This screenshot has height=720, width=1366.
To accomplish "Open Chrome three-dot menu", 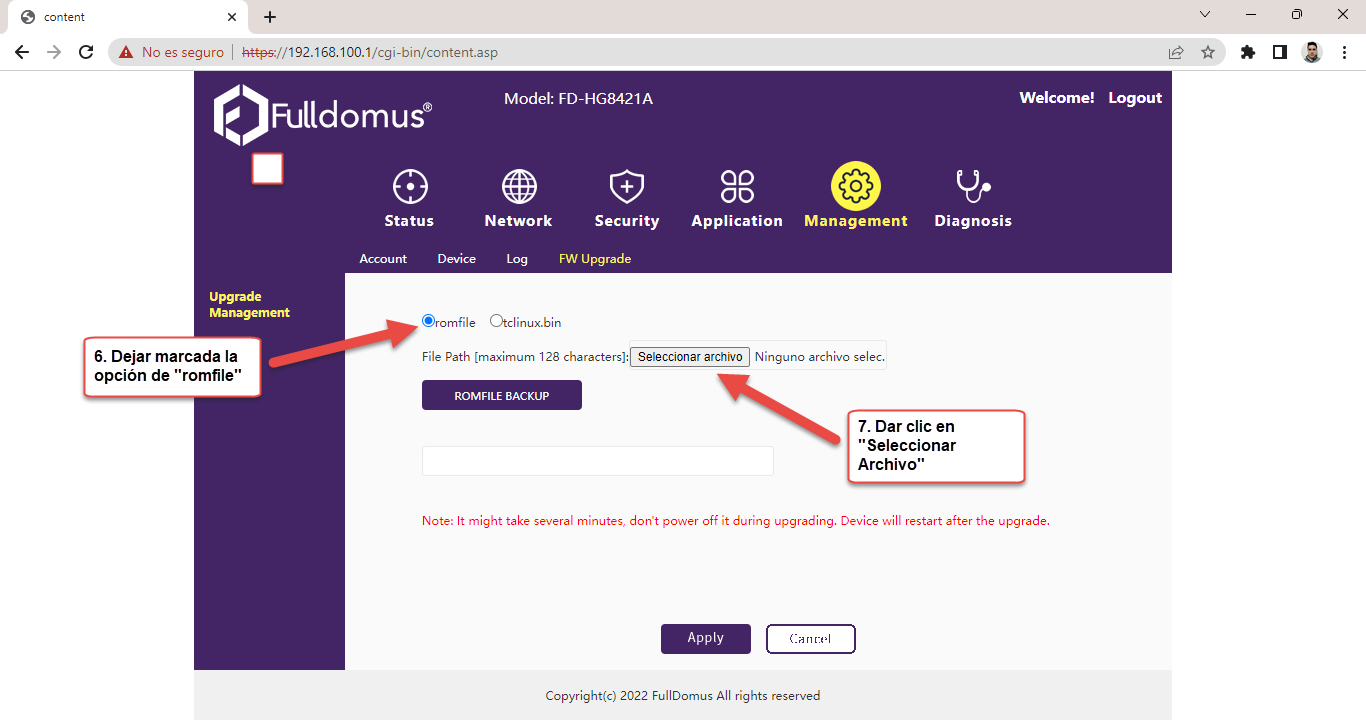I will point(1344,52).
